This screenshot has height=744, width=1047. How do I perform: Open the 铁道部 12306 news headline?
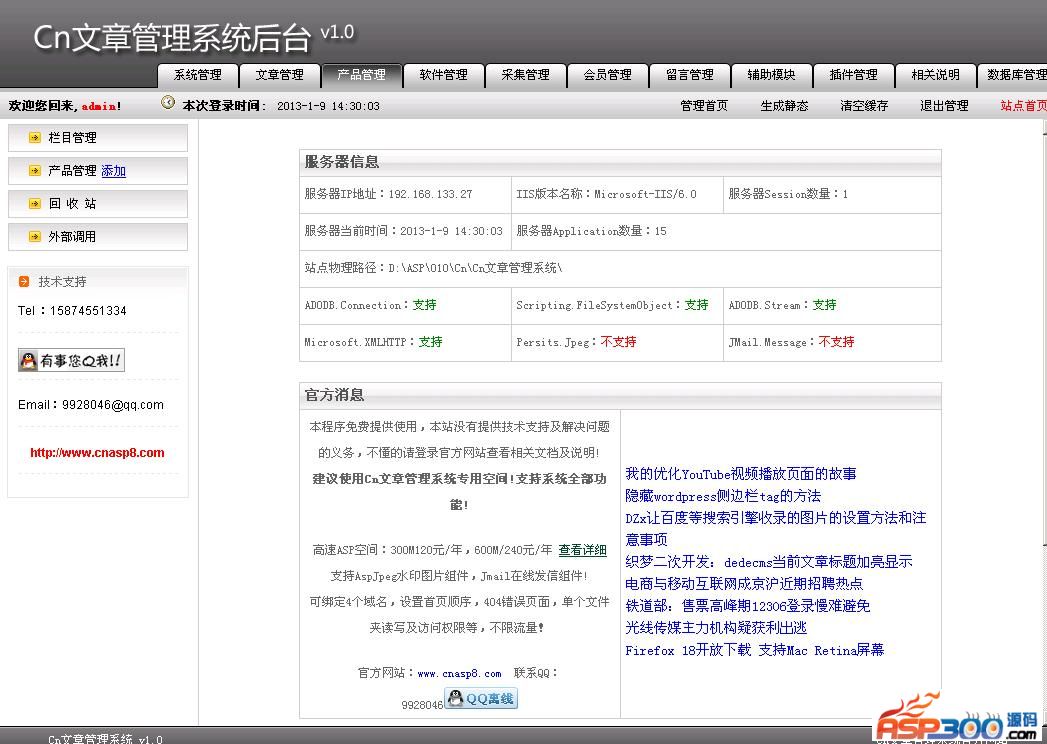[747, 606]
